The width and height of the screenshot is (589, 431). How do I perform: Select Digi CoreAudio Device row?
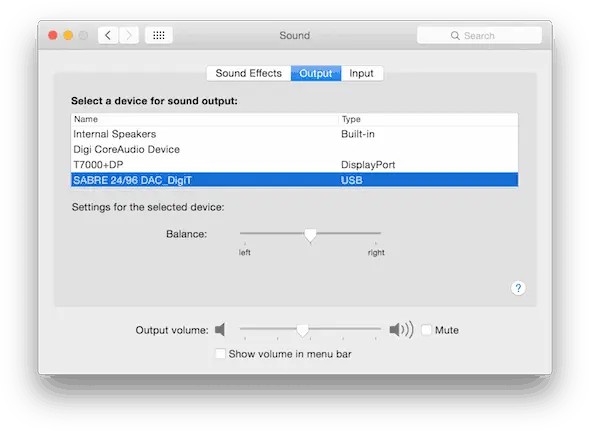294,150
